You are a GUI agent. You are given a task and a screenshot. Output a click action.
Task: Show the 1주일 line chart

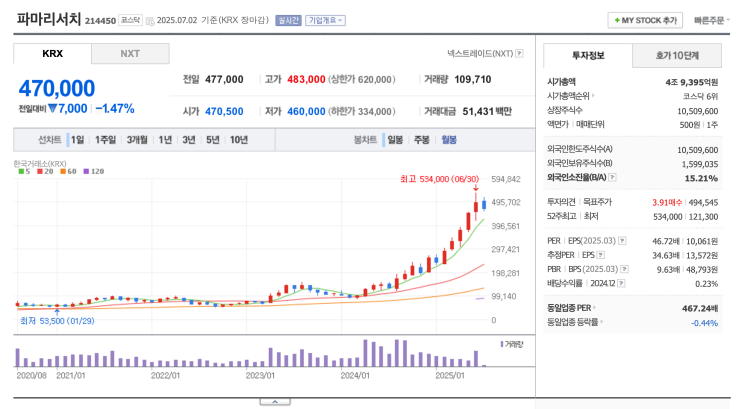coord(105,140)
